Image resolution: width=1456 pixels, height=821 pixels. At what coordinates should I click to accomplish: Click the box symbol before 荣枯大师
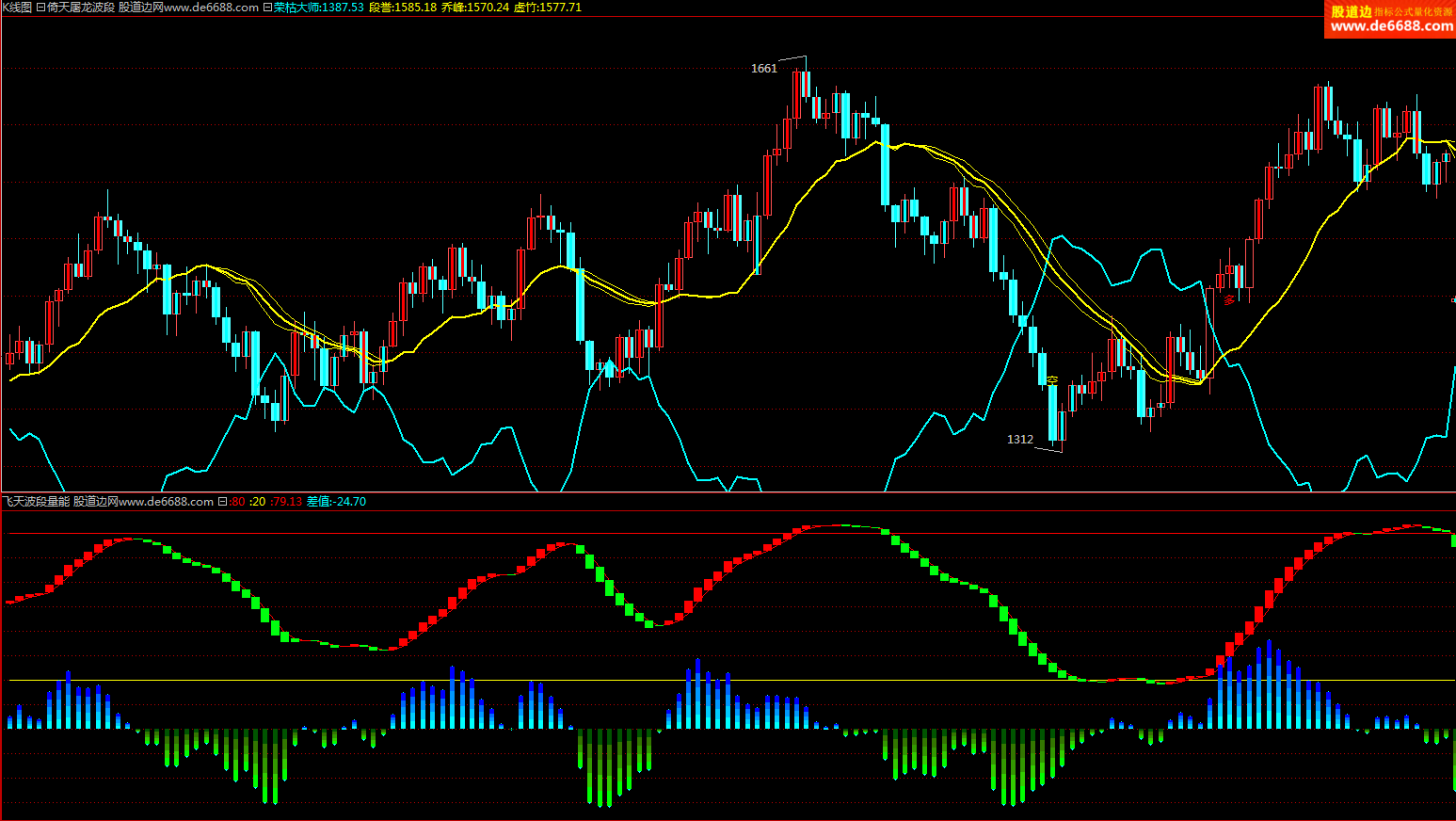(x=267, y=8)
